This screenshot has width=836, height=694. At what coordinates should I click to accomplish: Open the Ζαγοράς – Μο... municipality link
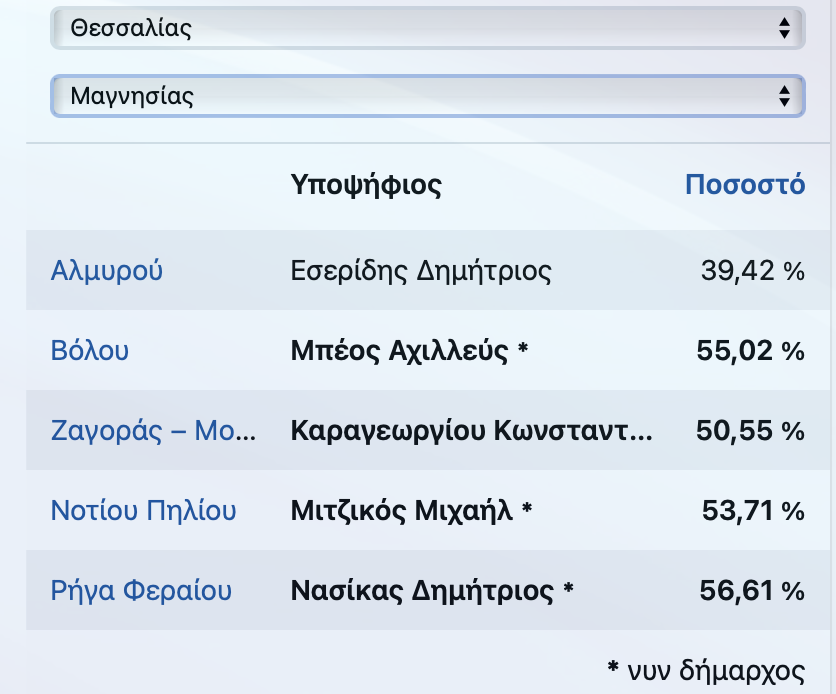pyautogui.click(x=154, y=431)
